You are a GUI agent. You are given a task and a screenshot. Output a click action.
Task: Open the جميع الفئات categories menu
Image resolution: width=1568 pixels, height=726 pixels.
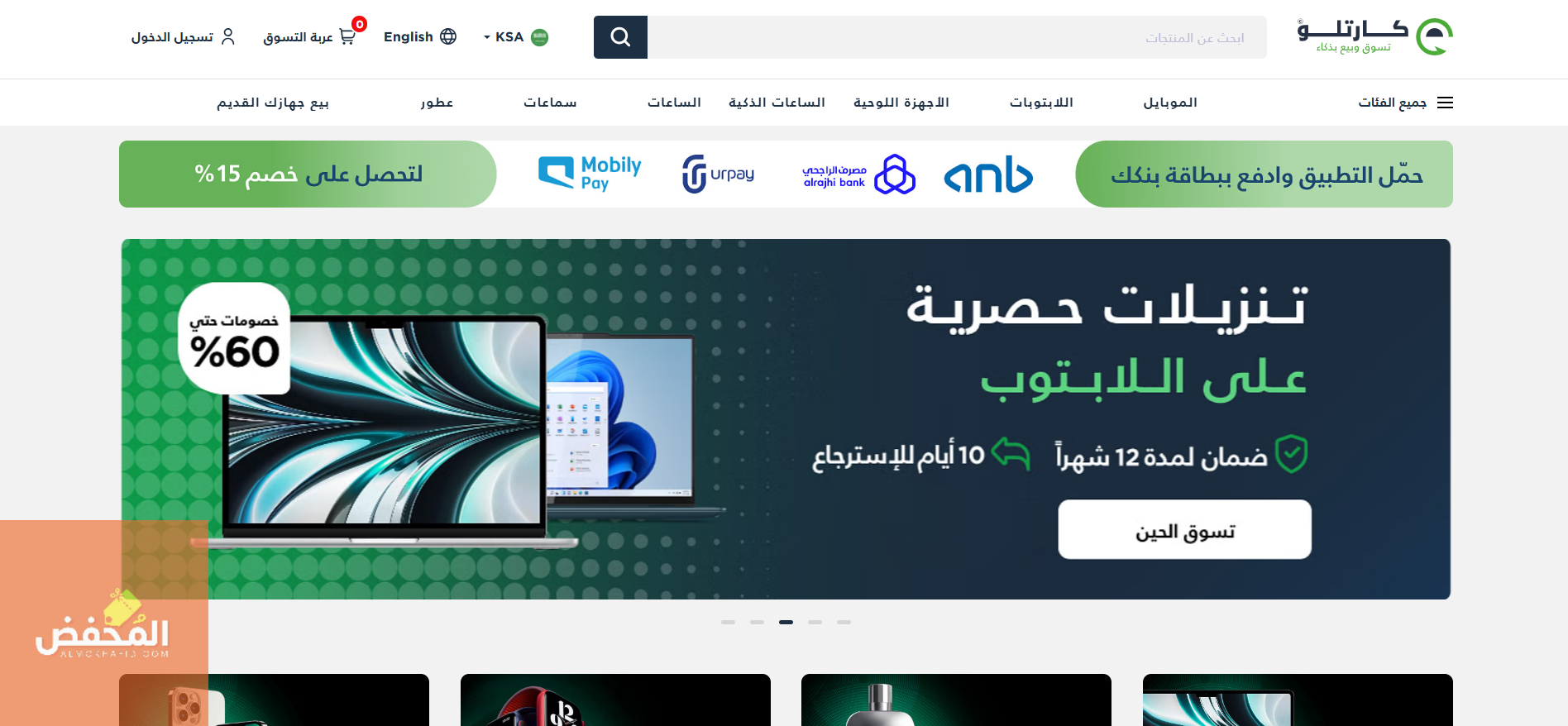click(1392, 103)
